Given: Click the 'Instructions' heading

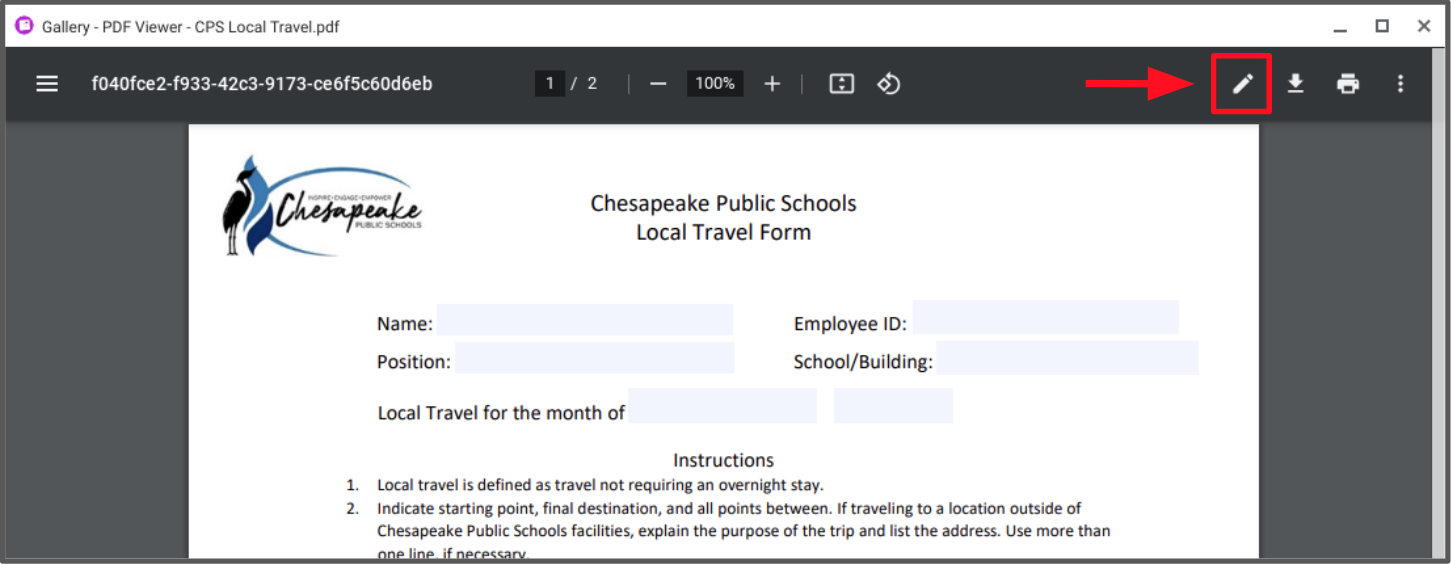Looking at the screenshot, I should tap(724, 460).
